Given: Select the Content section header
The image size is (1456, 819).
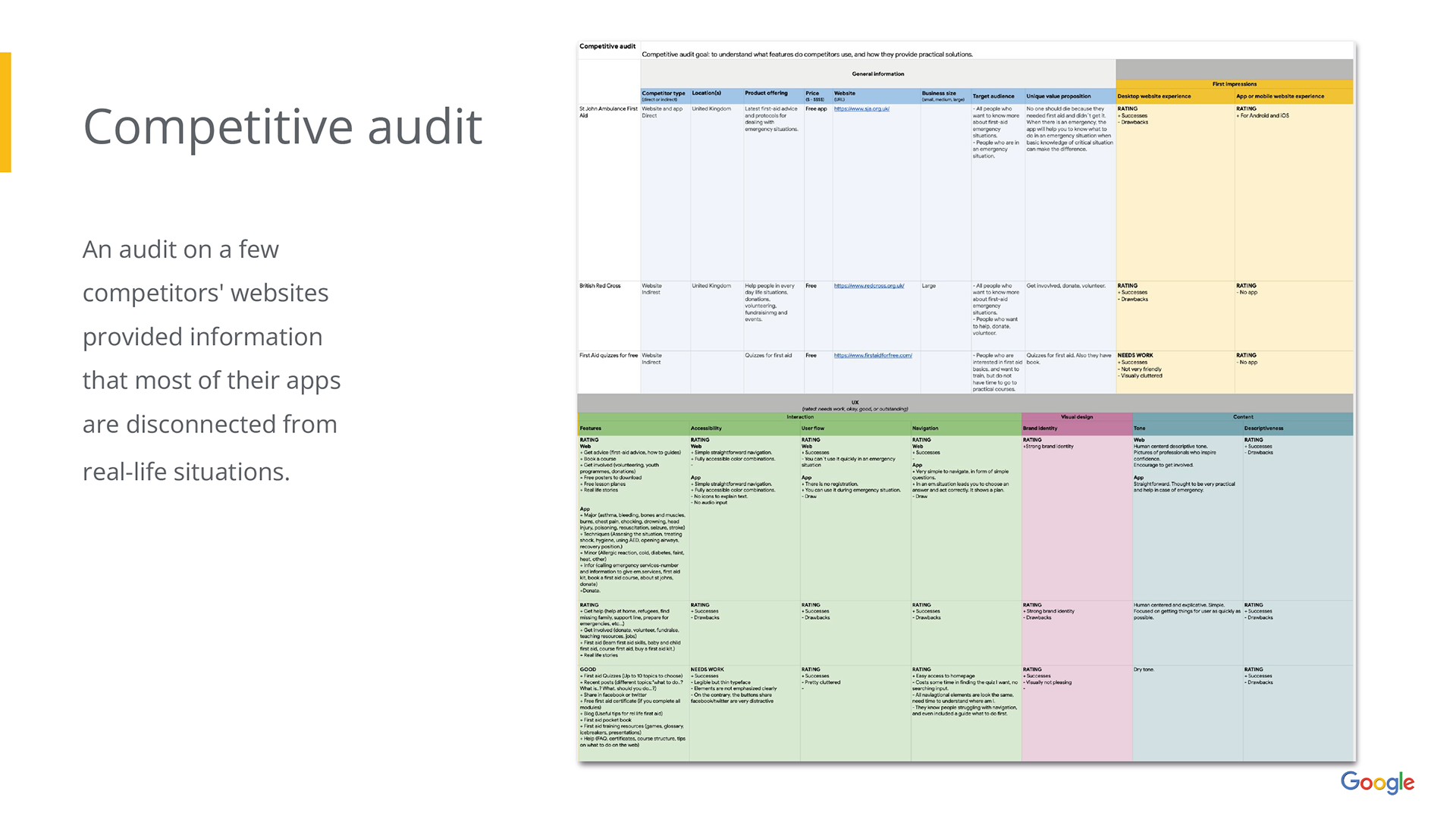Looking at the screenshot, I should [x=1242, y=417].
